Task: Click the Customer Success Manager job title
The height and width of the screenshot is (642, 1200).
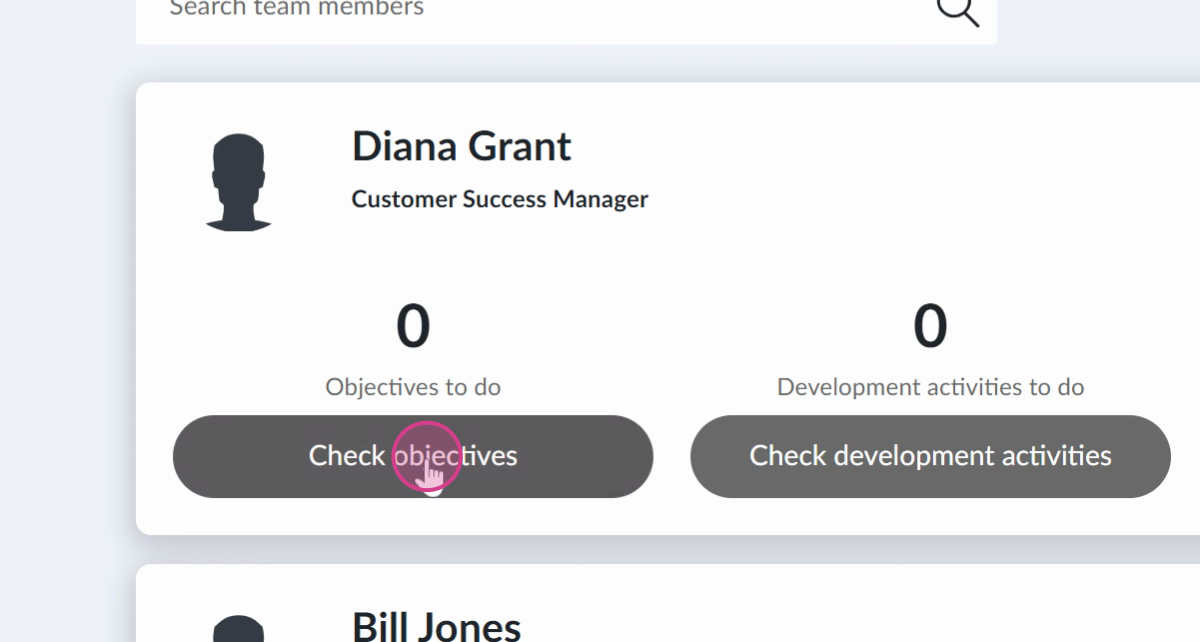Action: 499,199
